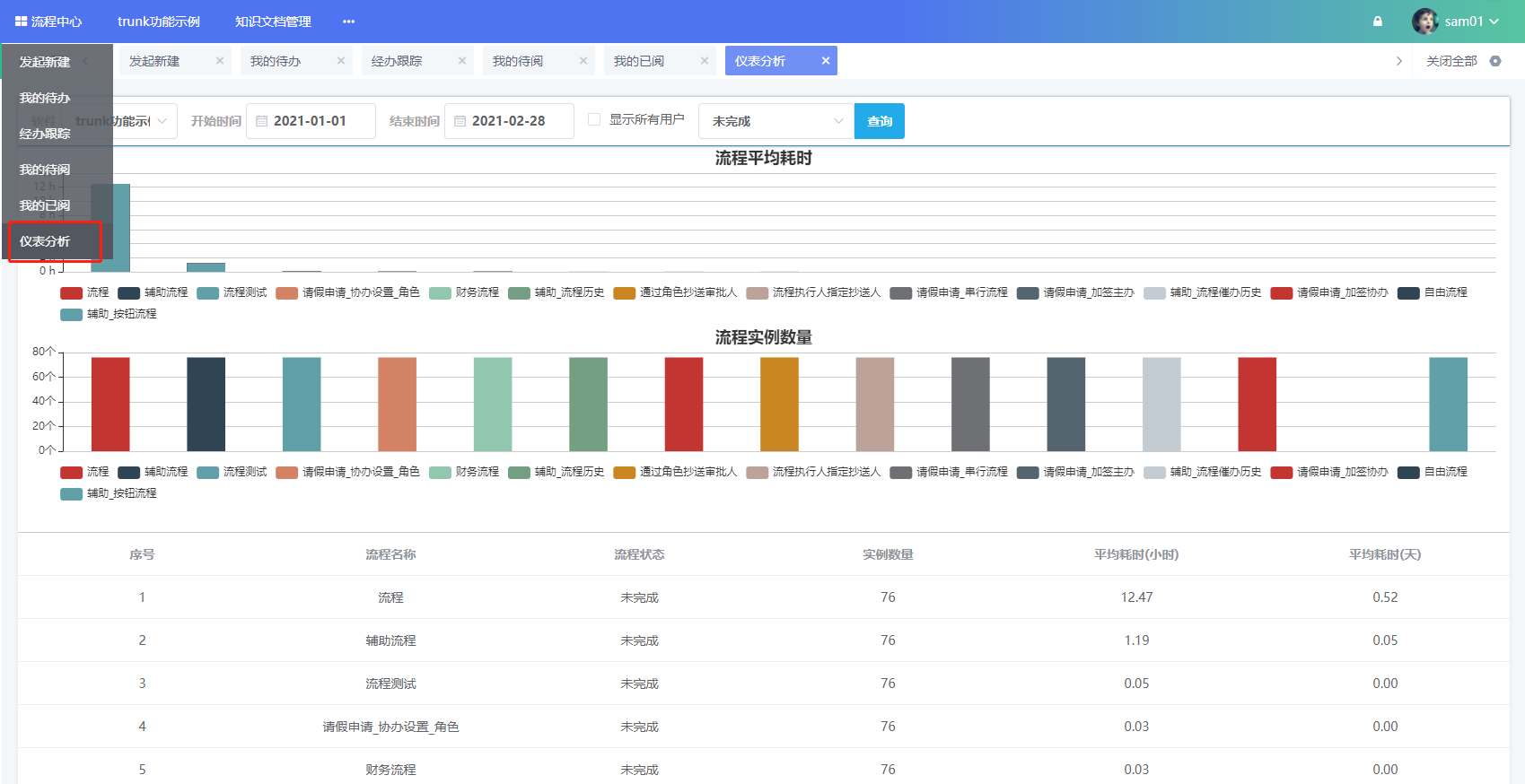Screen dimensions: 1525x784
Task: Click the 平均耗时(天) column header
Action: [1385, 555]
